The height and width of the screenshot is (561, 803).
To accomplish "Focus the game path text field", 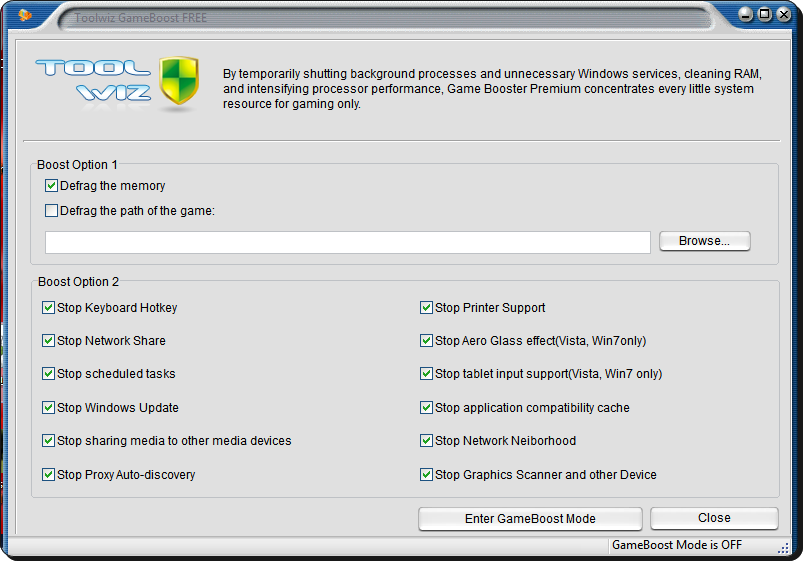I will pos(348,242).
